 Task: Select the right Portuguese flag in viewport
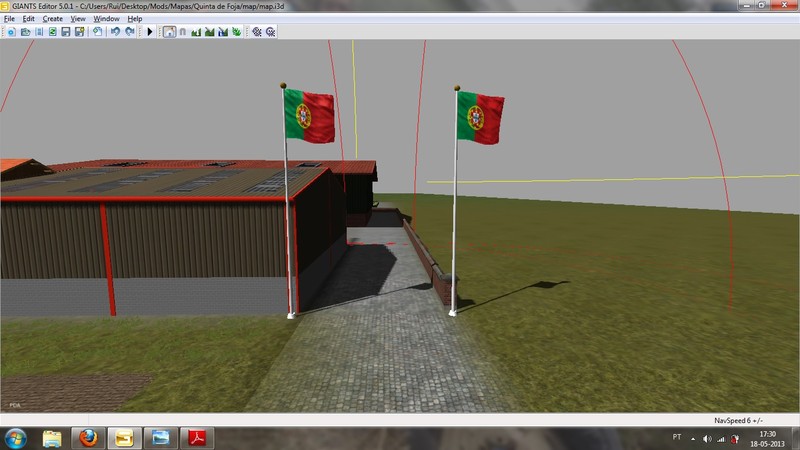pos(480,118)
